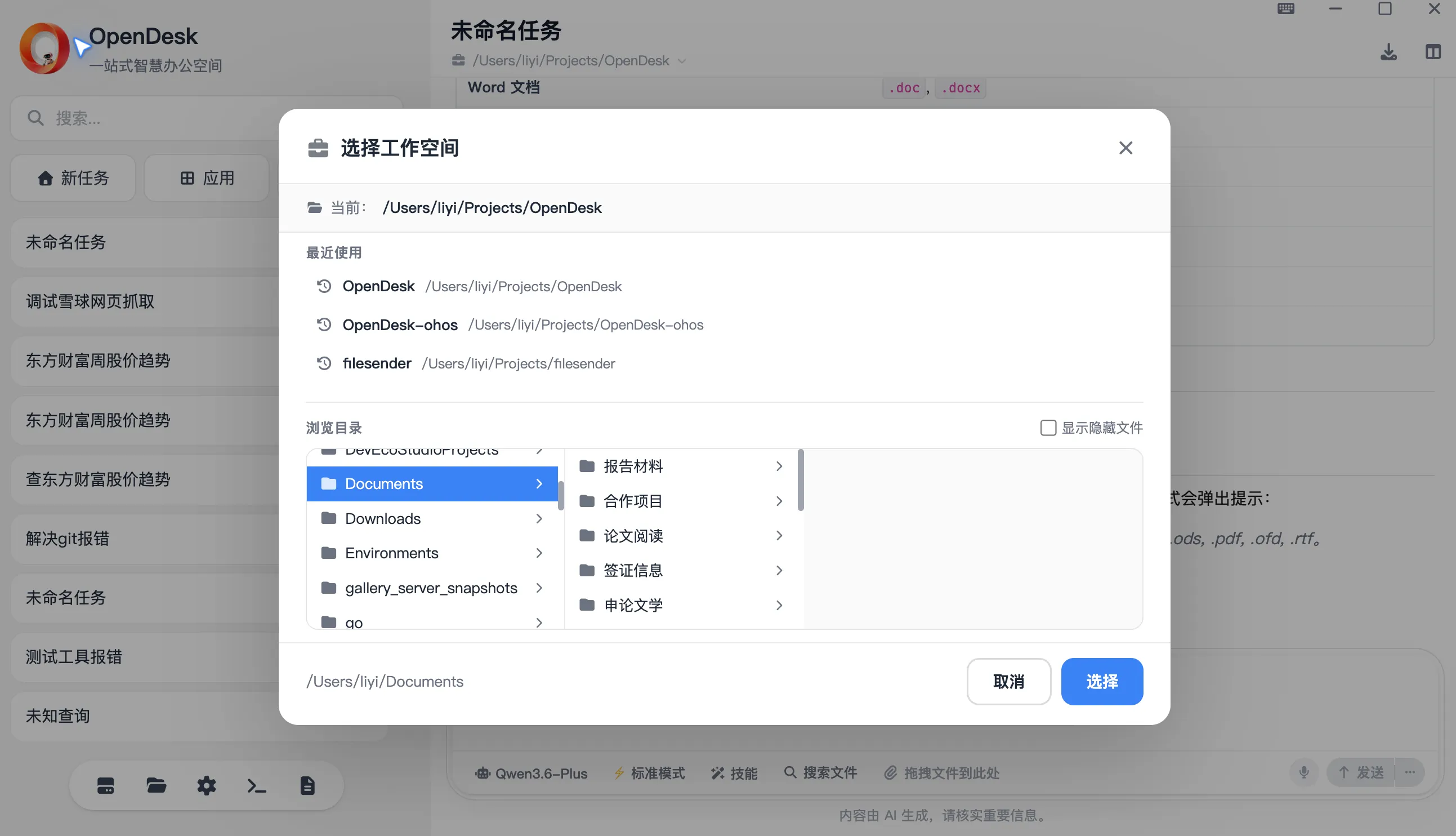
Task: Click folder icon of 报告材料 row
Action: tap(587, 466)
